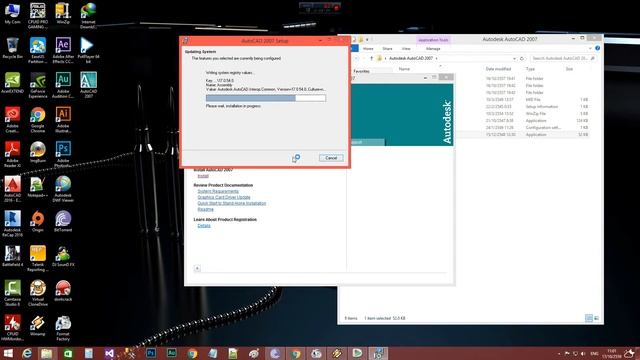Image resolution: width=640 pixels, height=360 pixels.
Task: Launch Camtasia Studio 8 shortcut
Action: pyautogui.click(x=12, y=293)
